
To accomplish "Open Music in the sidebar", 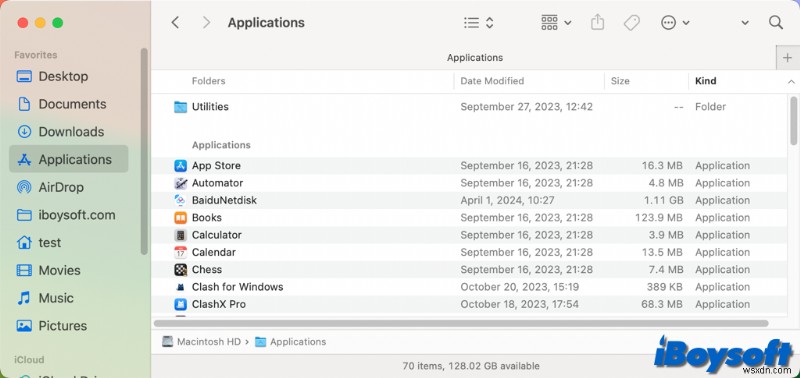I will 68,298.
